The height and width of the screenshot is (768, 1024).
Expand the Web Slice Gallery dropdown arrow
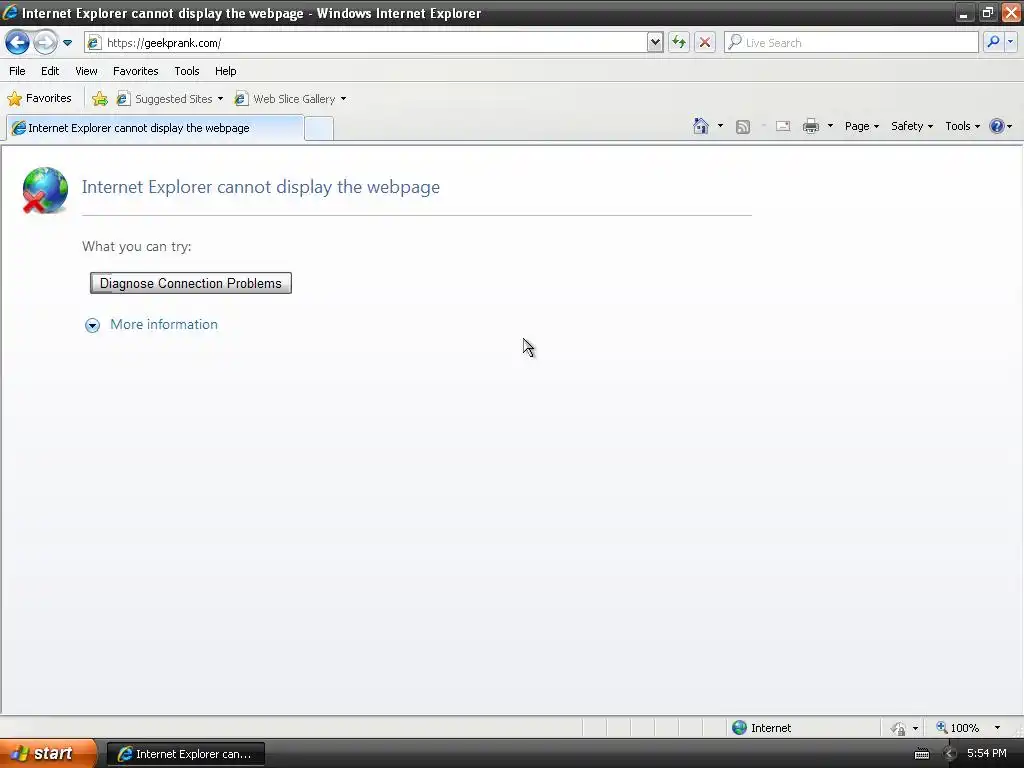[x=344, y=99]
